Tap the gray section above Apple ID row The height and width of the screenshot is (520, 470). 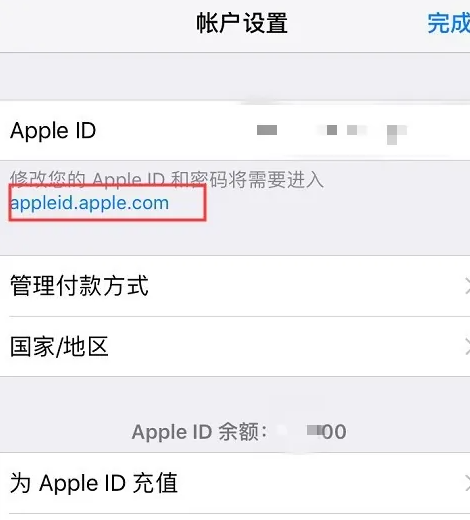pyautogui.click(x=235, y=77)
